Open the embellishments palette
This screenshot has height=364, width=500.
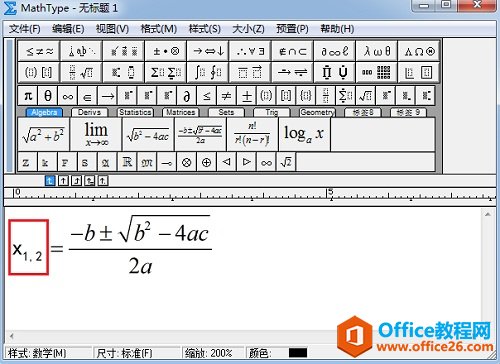point(124,51)
